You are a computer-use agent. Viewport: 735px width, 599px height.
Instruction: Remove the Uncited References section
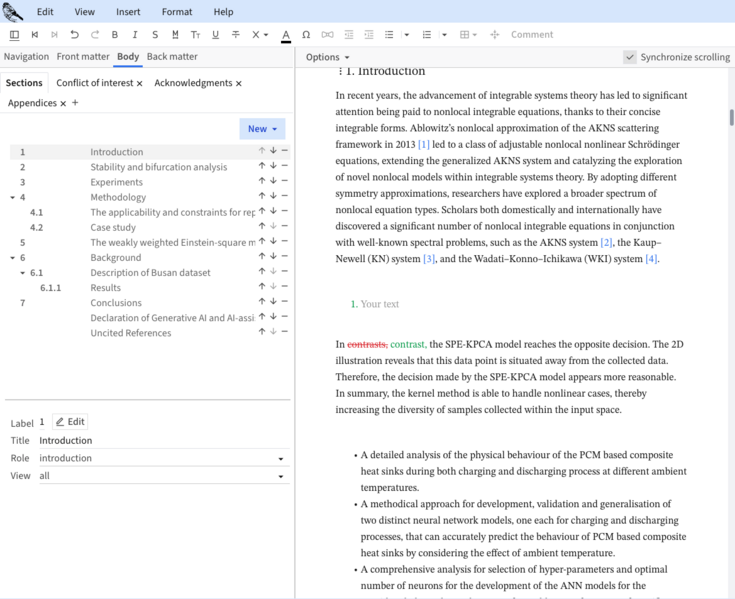(x=285, y=331)
